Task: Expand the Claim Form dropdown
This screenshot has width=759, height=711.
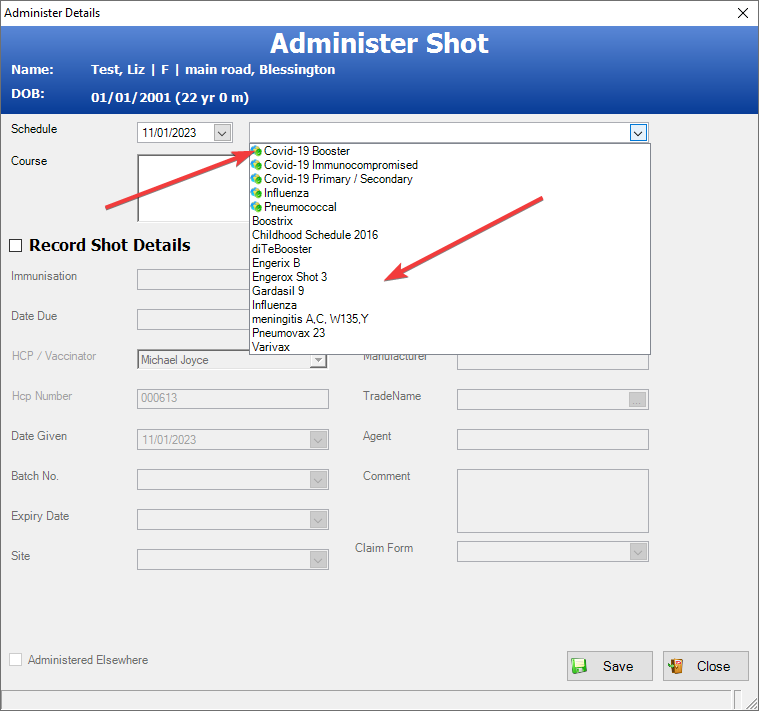Action: (x=638, y=551)
